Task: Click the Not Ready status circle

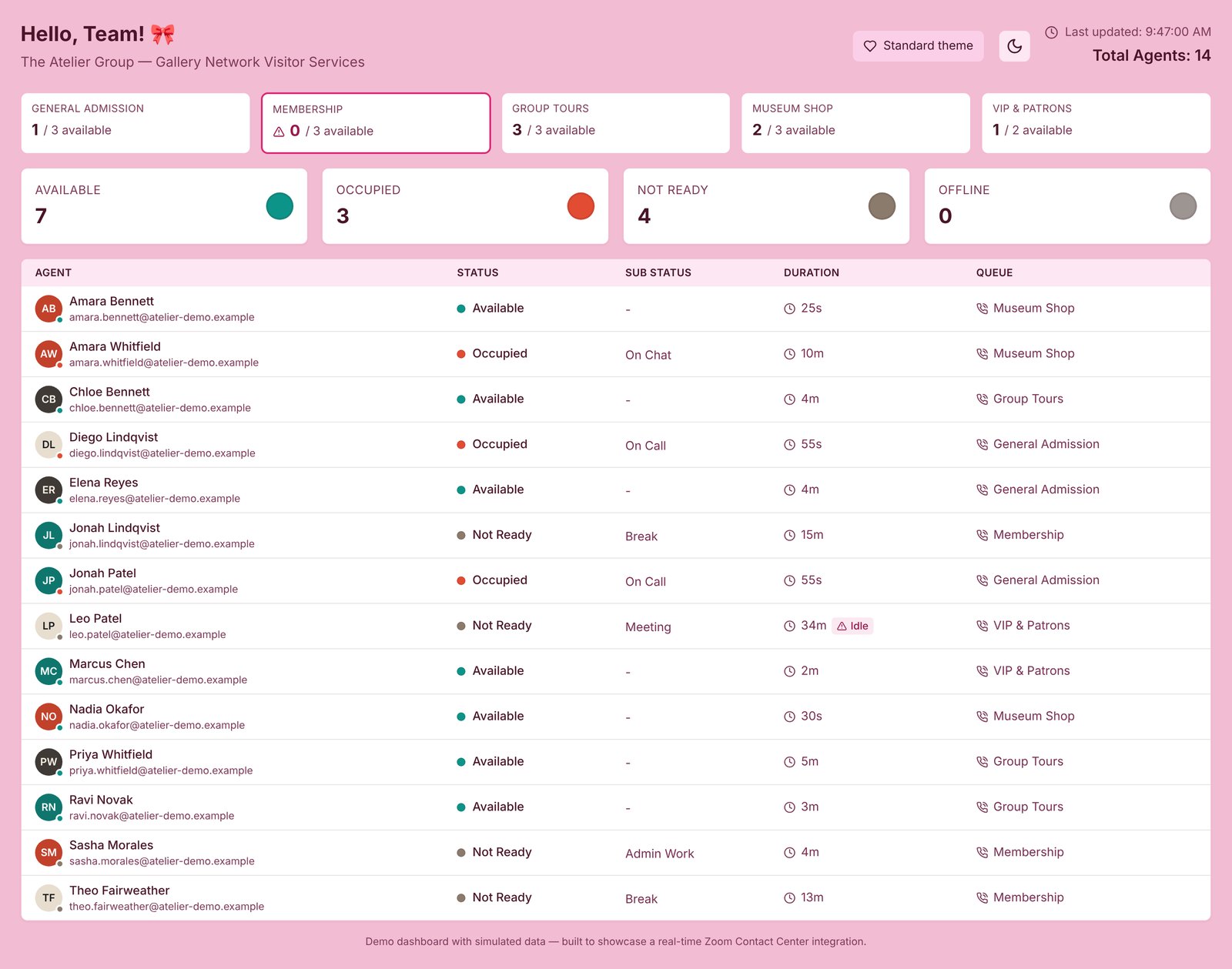Action: [x=882, y=206]
